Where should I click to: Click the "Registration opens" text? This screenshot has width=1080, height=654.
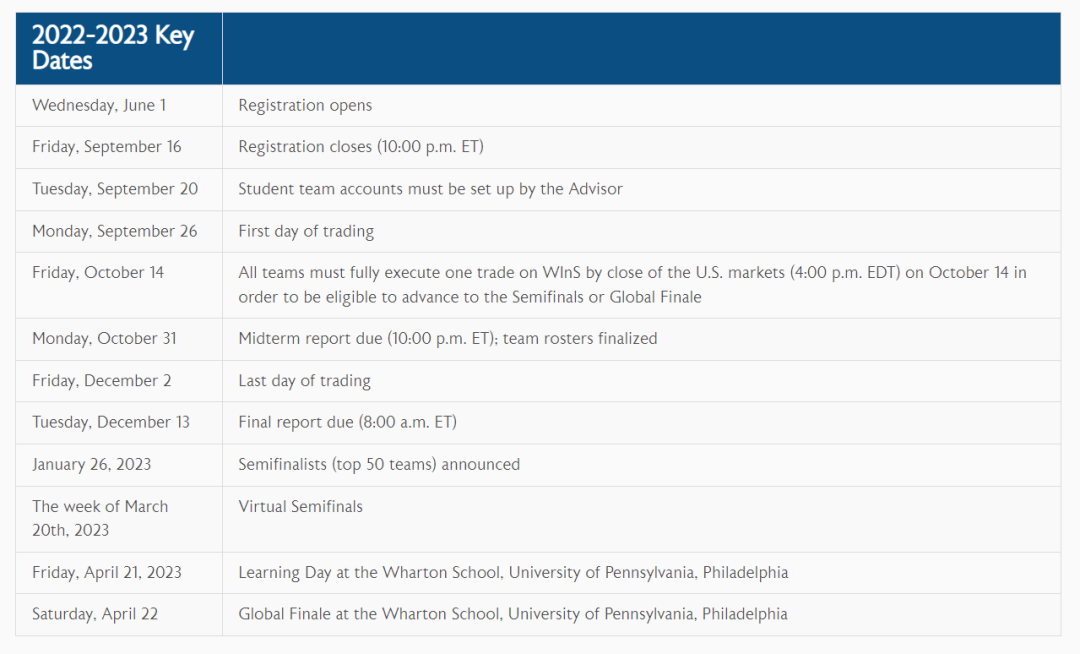click(305, 105)
